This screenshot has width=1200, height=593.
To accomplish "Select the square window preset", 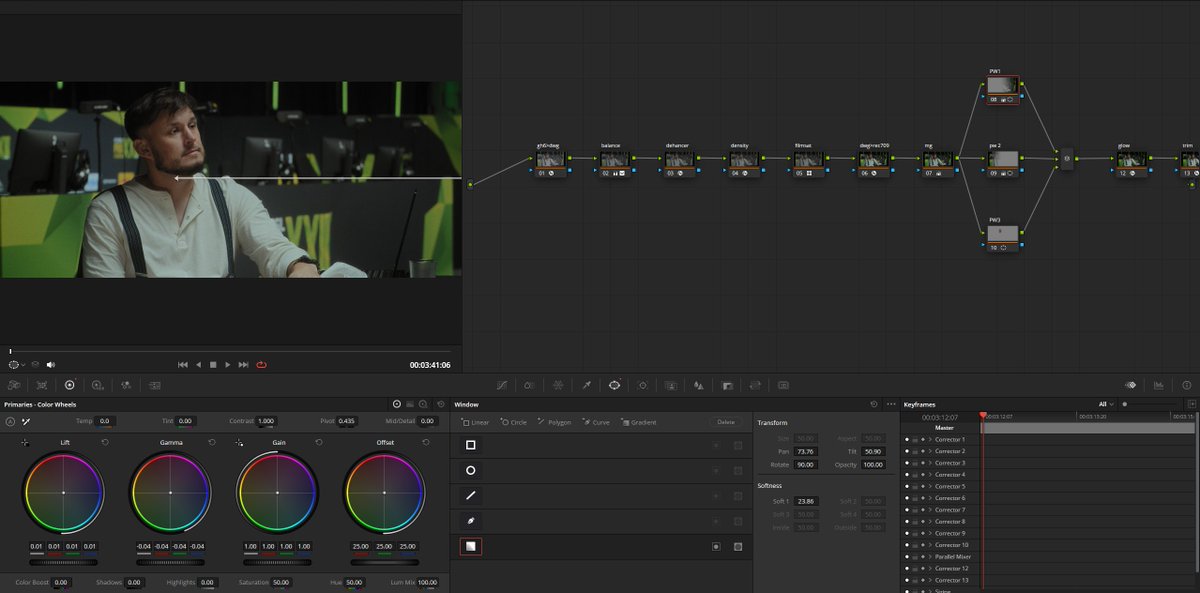I will [470, 445].
